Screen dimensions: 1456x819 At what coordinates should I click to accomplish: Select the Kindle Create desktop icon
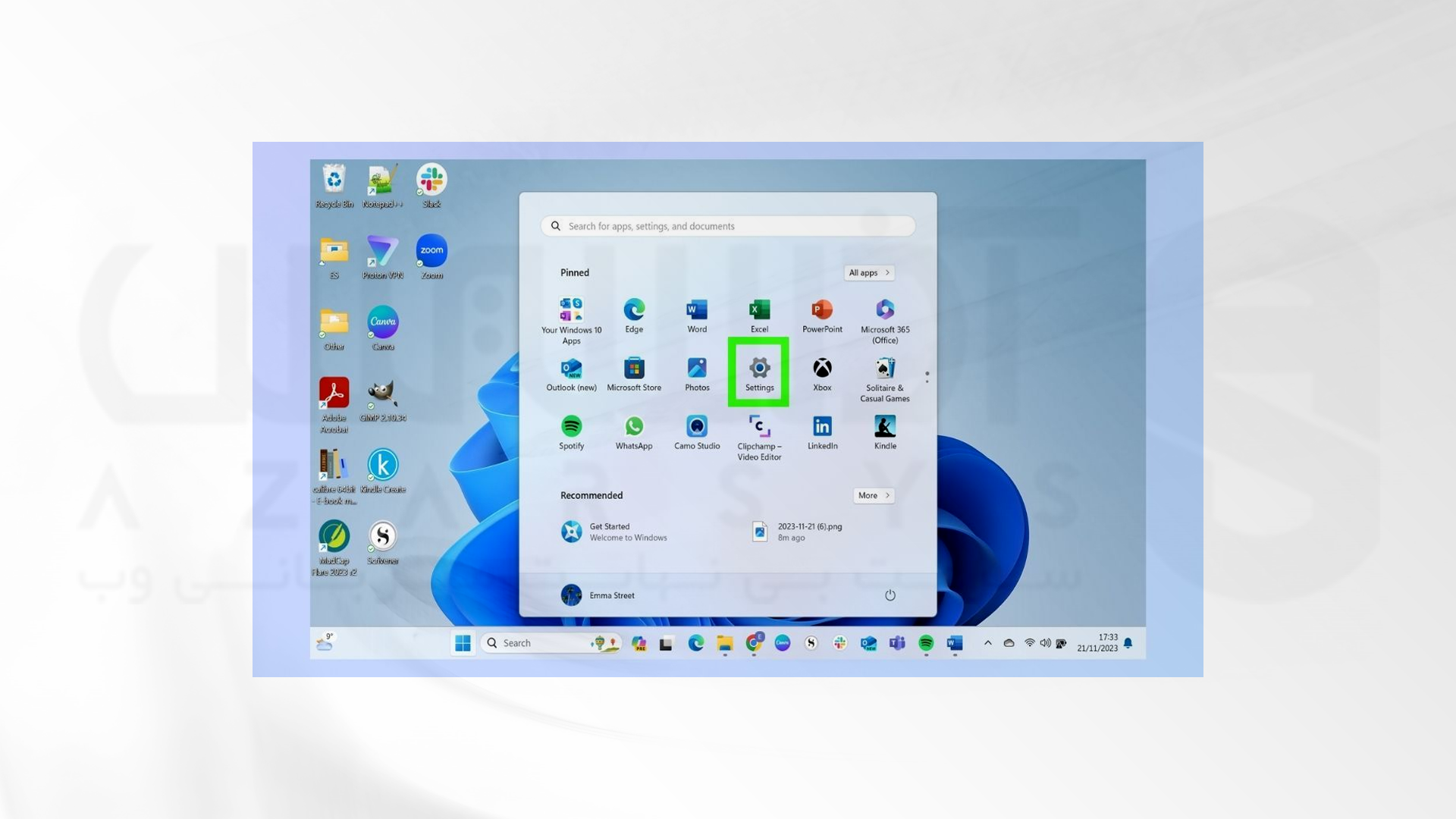382,471
